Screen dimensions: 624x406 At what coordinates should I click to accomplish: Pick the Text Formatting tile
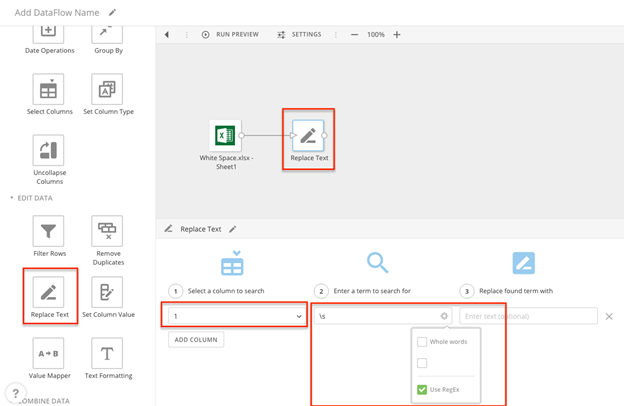pyautogui.click(x=107, y=353)
